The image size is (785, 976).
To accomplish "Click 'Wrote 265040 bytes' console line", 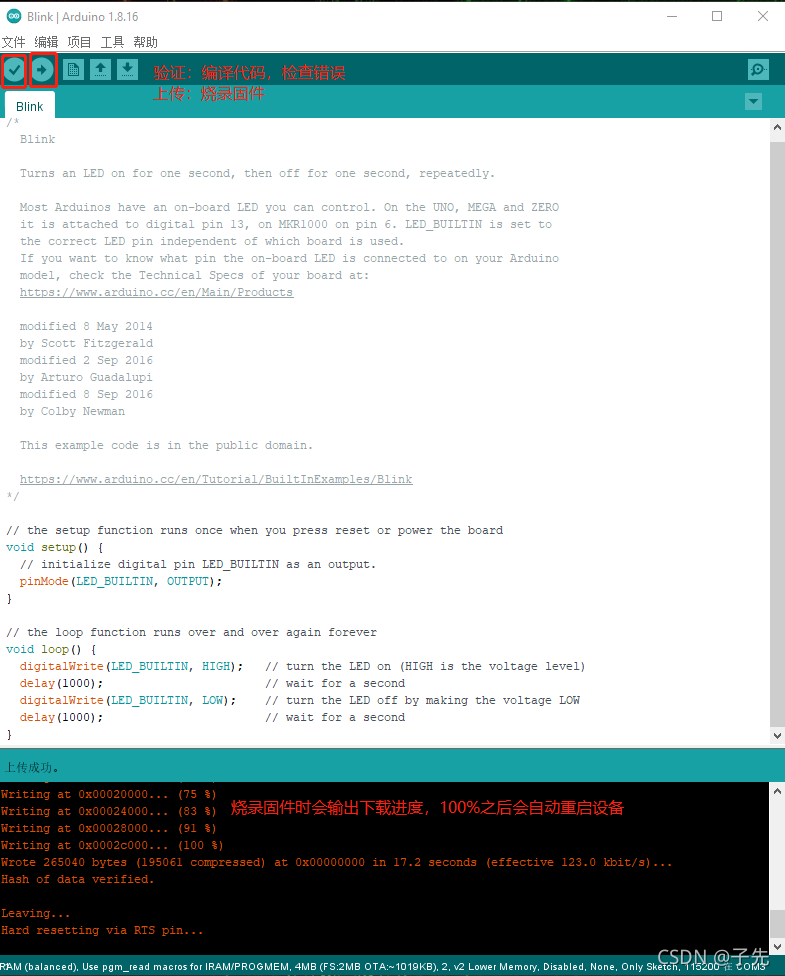I will point(336,862).
